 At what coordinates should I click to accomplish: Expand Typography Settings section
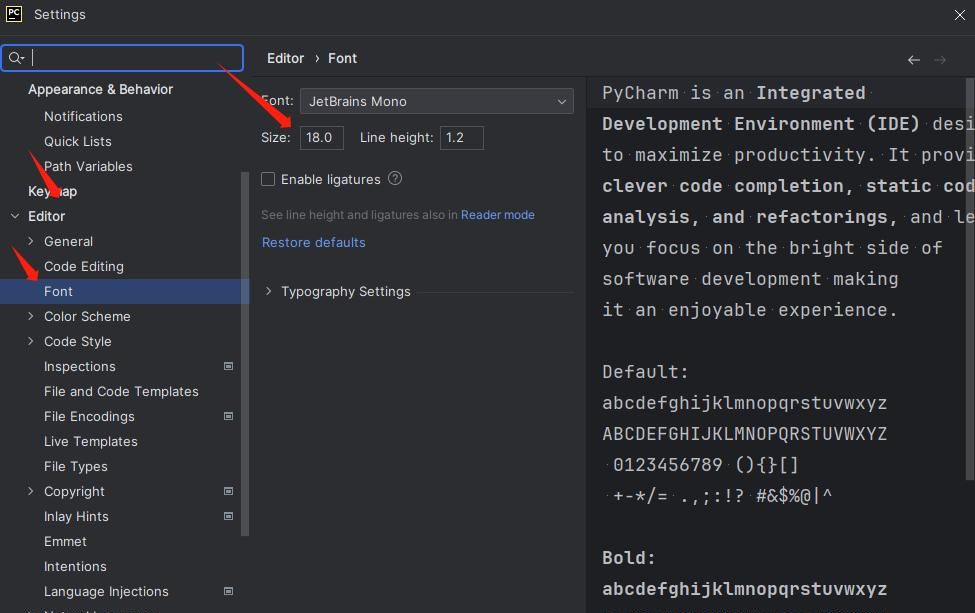pos(268,292)
